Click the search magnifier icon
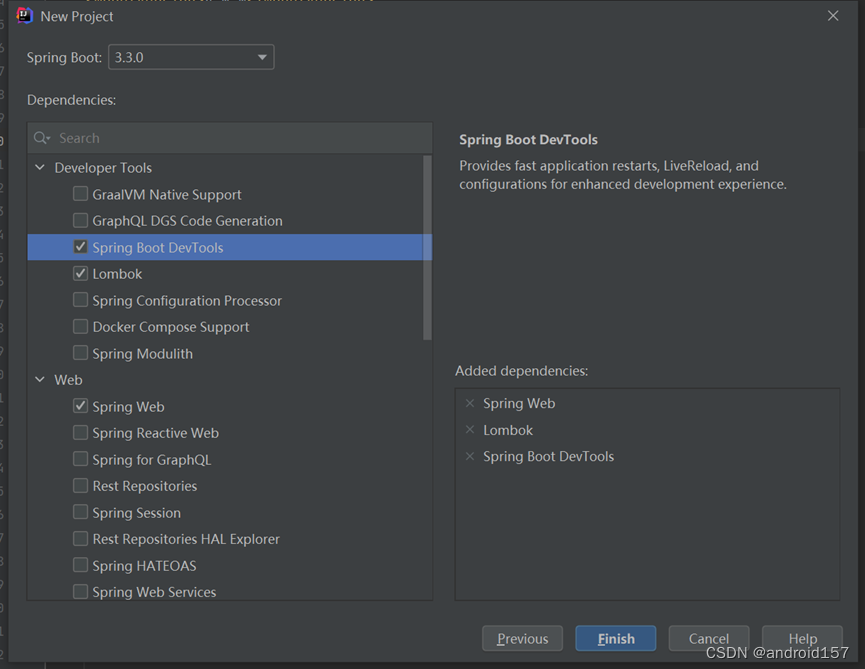This screenshot has width=865, height=669. click(x=41, y=138)
